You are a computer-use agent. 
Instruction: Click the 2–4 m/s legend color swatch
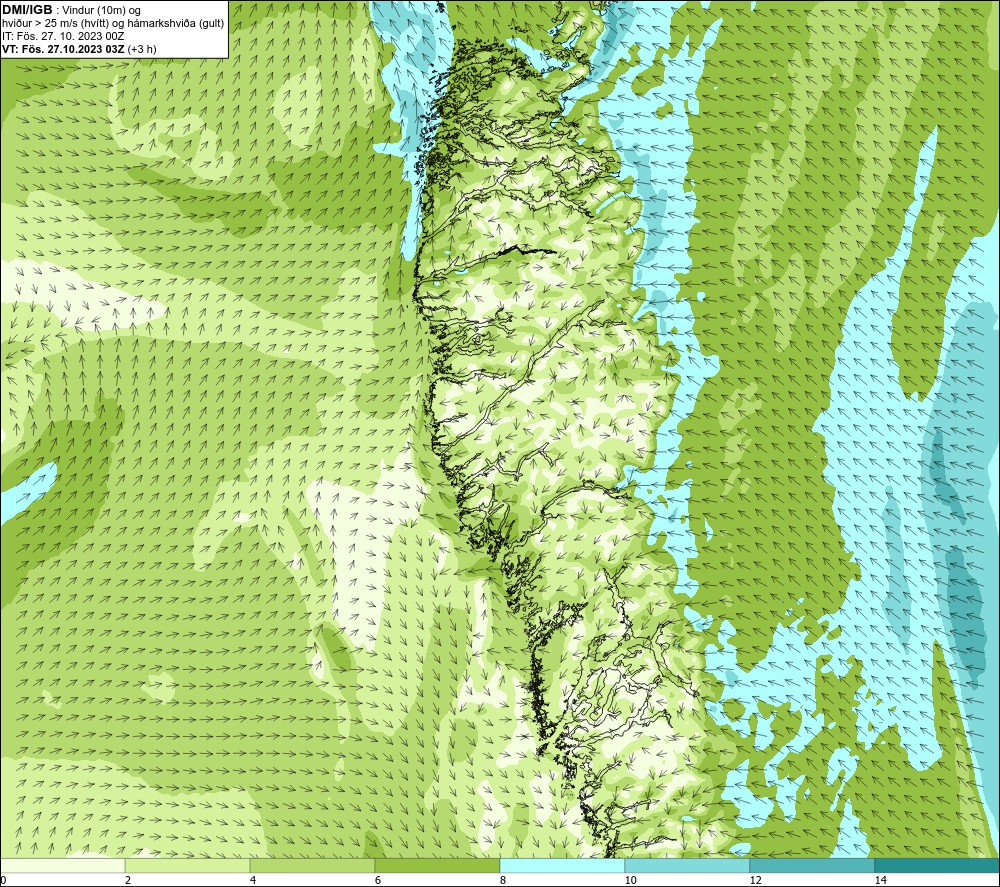188,865
